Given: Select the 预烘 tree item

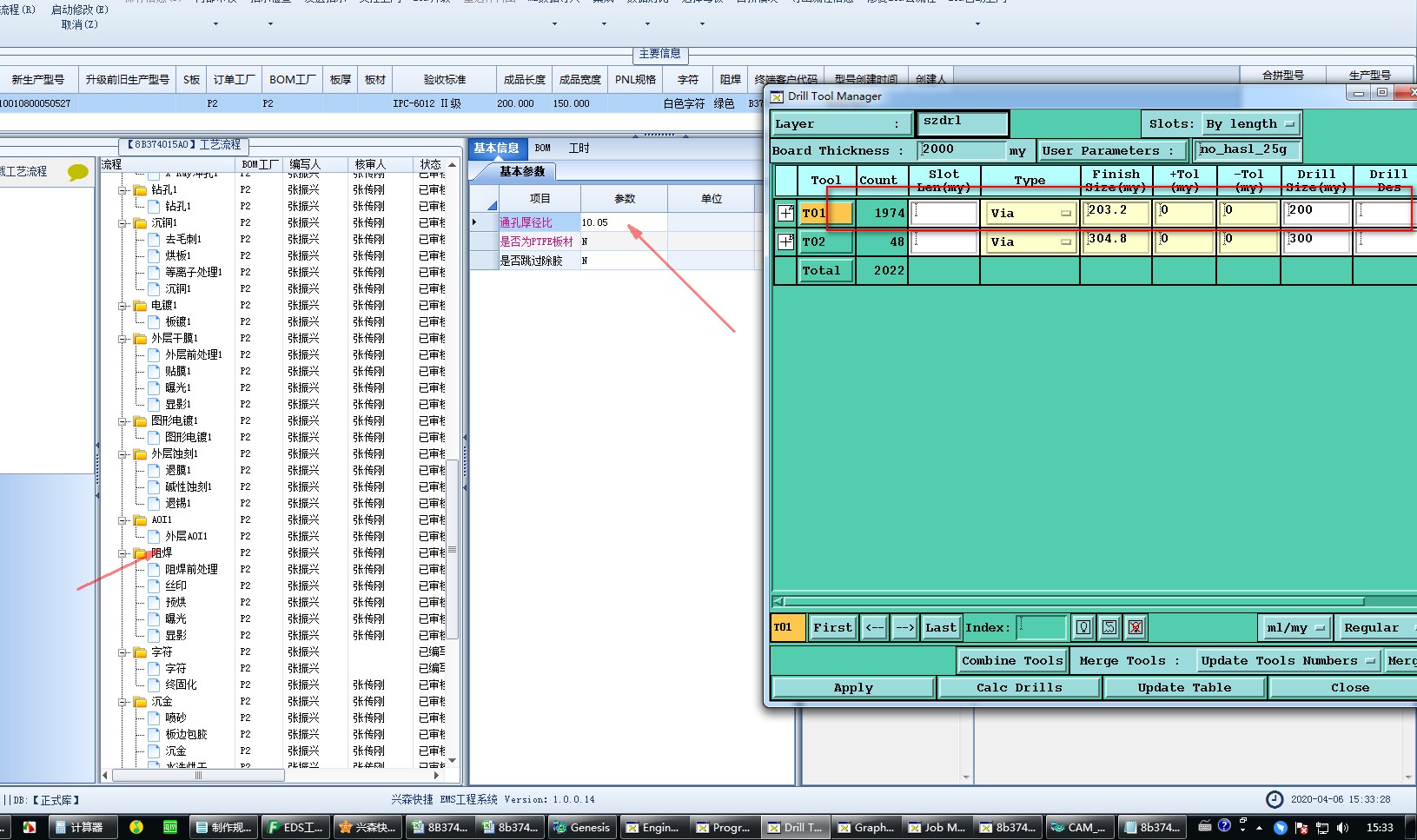Looking at the screenshot, I should (x=176, y=602).
